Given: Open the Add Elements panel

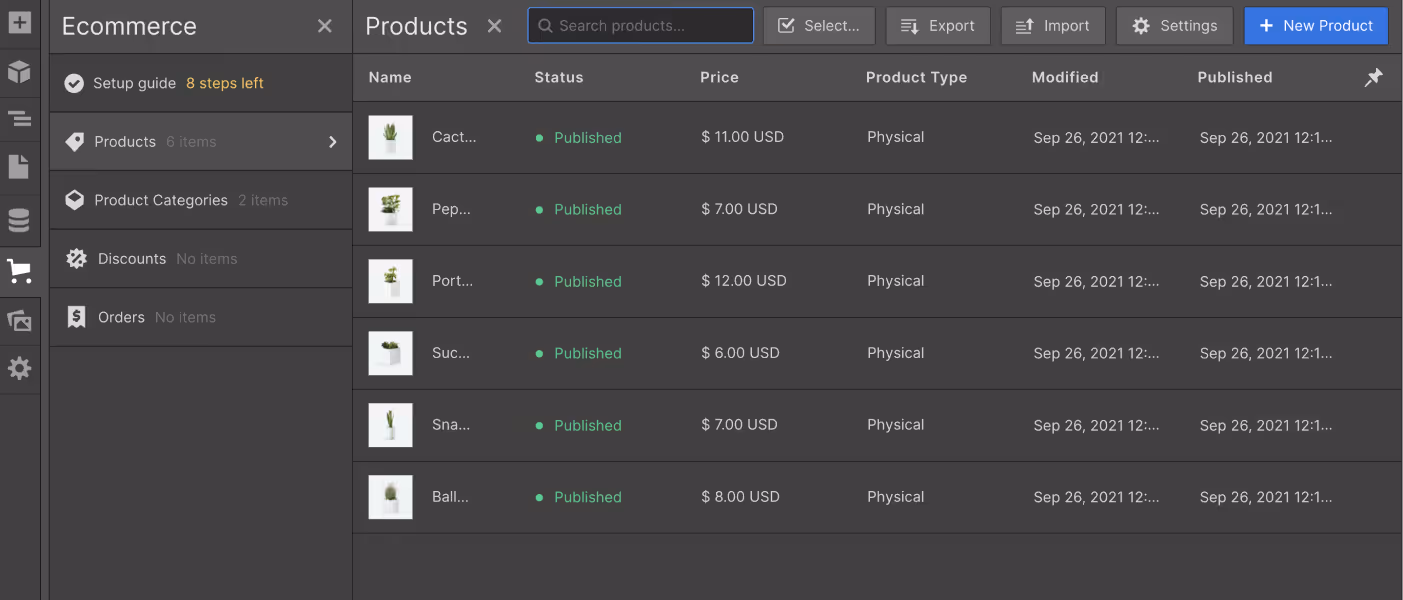Looking at the screenshot, I should click(x=20, y=21).
